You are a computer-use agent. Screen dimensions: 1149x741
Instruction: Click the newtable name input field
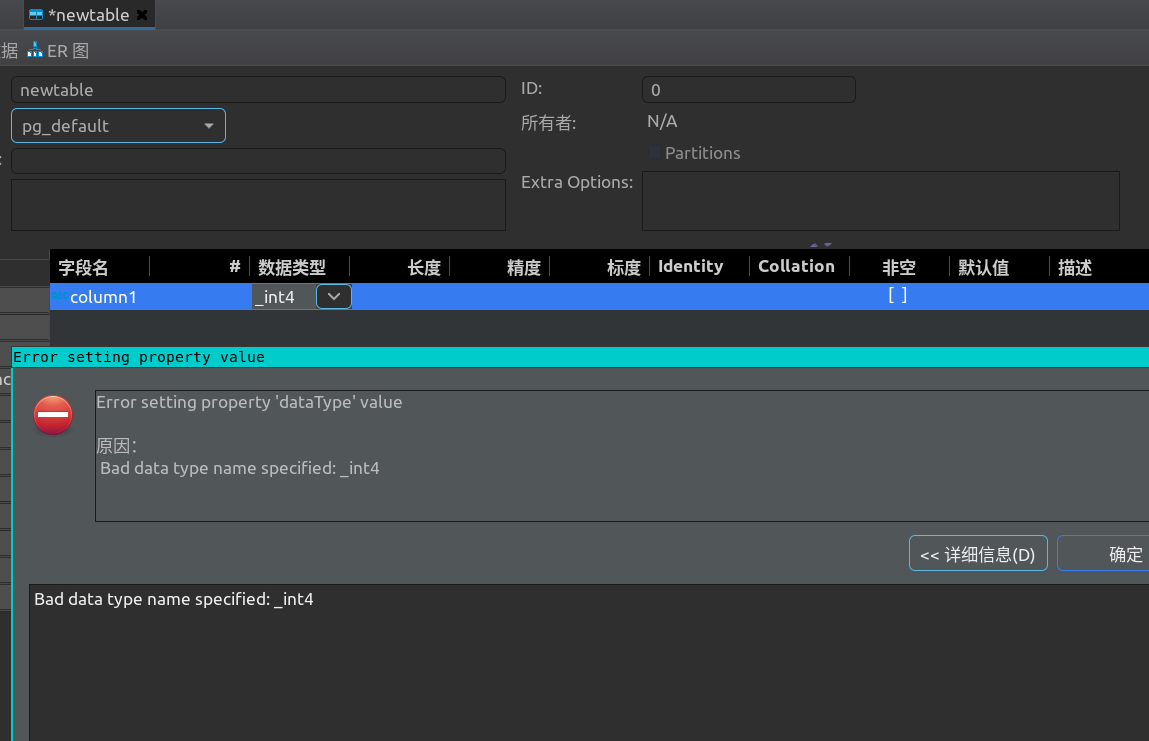tap(260, 89)
